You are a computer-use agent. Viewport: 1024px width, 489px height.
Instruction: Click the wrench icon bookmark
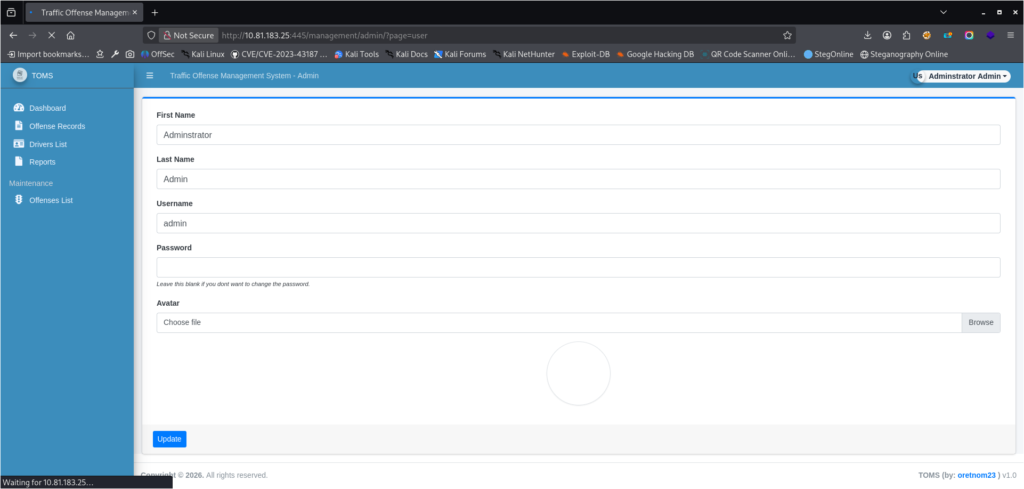coord(115,54)
